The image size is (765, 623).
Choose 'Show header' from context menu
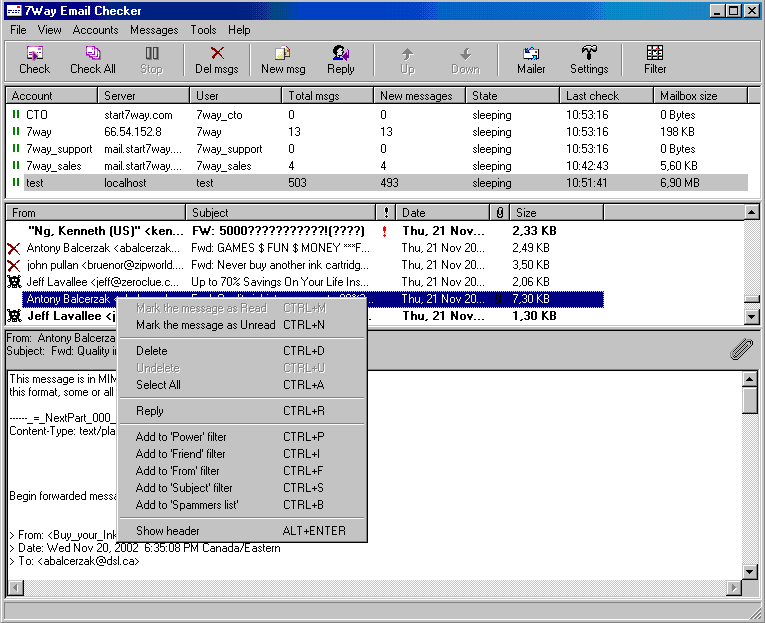(168, 531)
